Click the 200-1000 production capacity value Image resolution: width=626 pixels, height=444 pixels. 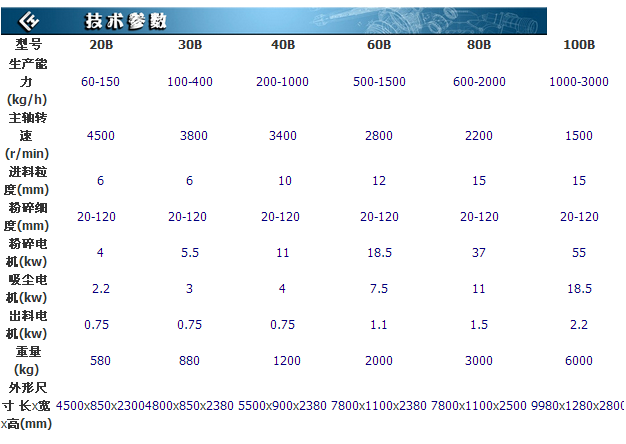coord(282,82)
